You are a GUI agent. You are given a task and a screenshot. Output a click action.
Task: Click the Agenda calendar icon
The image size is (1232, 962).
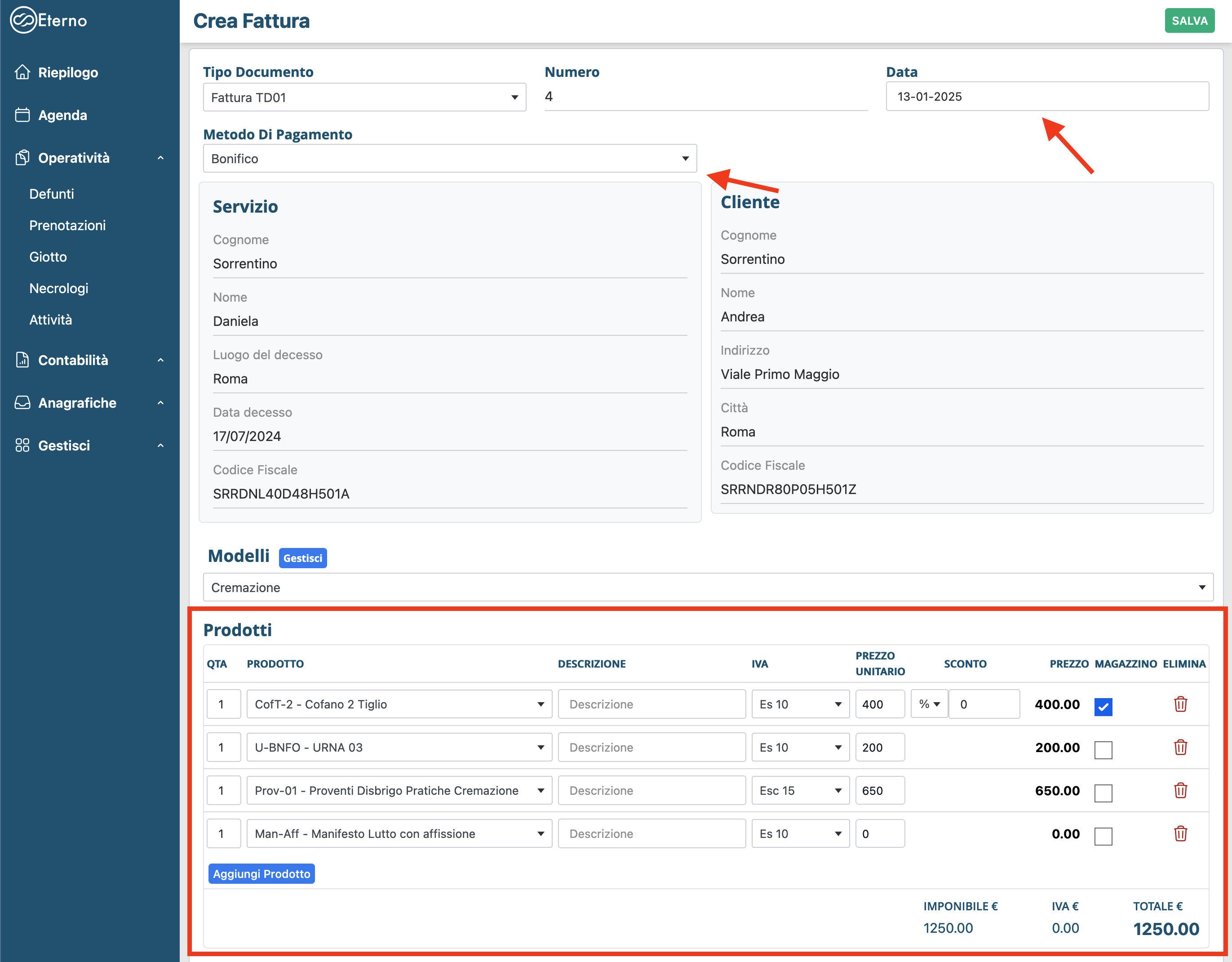tap(22, 115)
